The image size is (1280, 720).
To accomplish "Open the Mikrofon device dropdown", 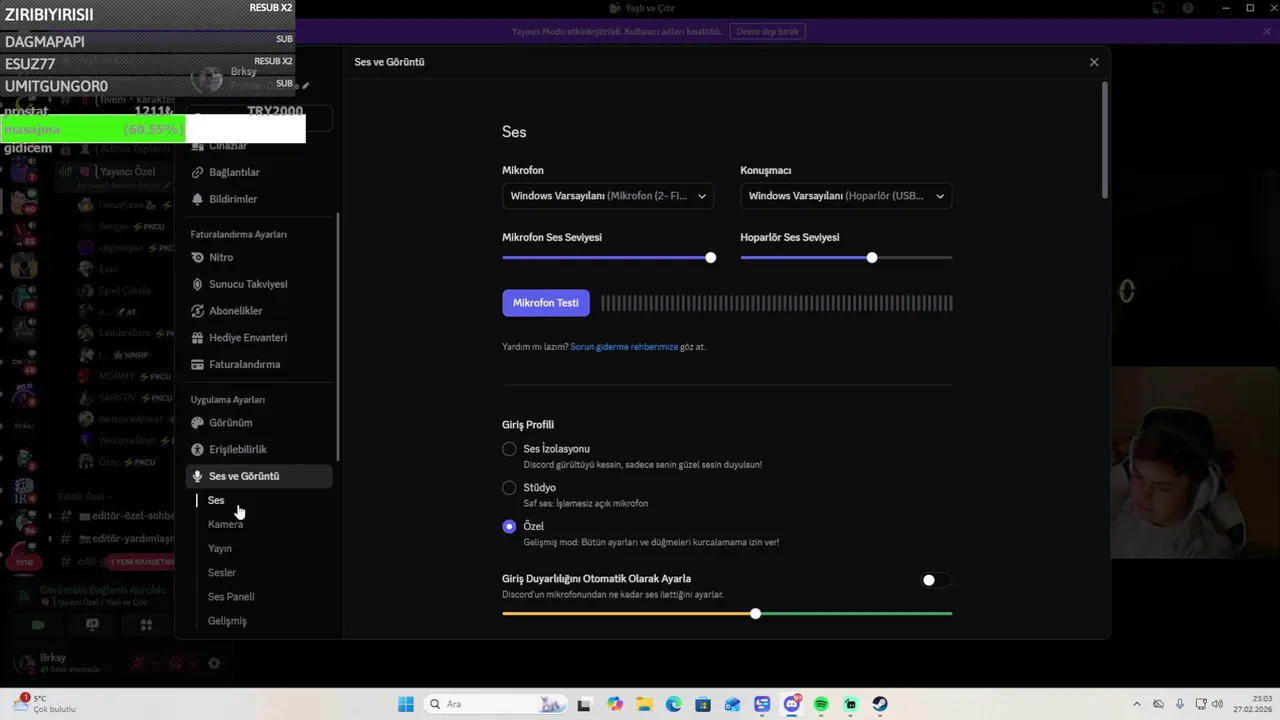I will coord(608,196).
